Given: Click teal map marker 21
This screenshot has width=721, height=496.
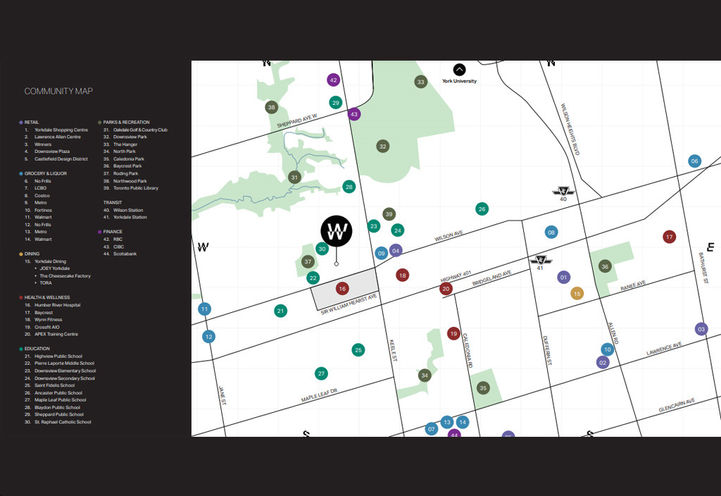Looking at the screenshot, I should [x=280, y=311].
